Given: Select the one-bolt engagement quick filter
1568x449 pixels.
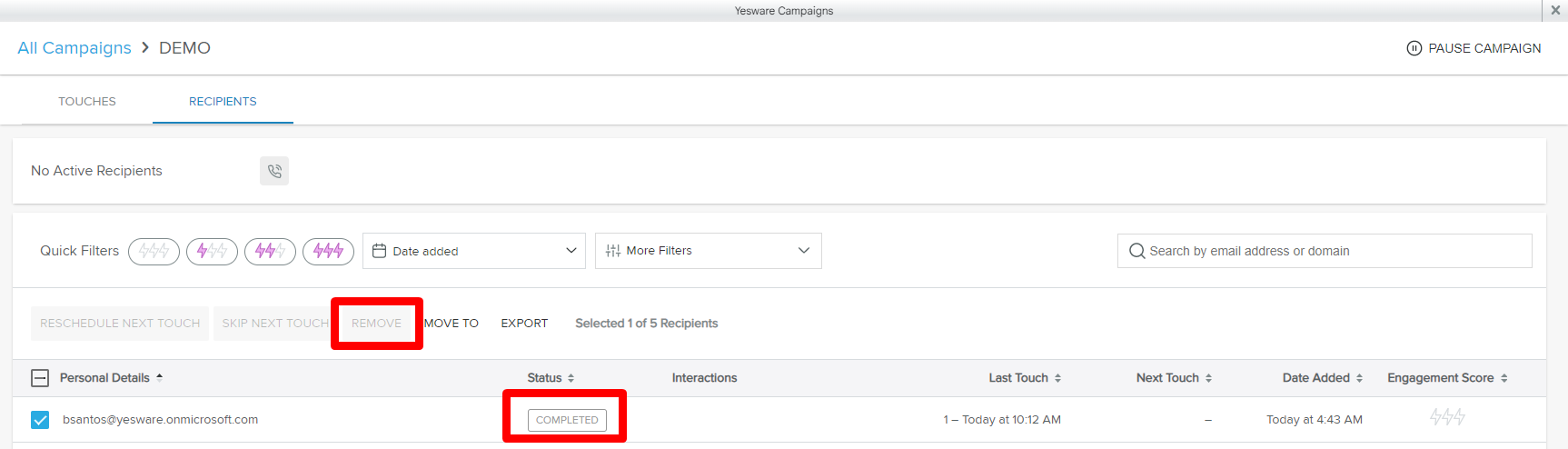Looking at the screenshot, I should point(212,251).
